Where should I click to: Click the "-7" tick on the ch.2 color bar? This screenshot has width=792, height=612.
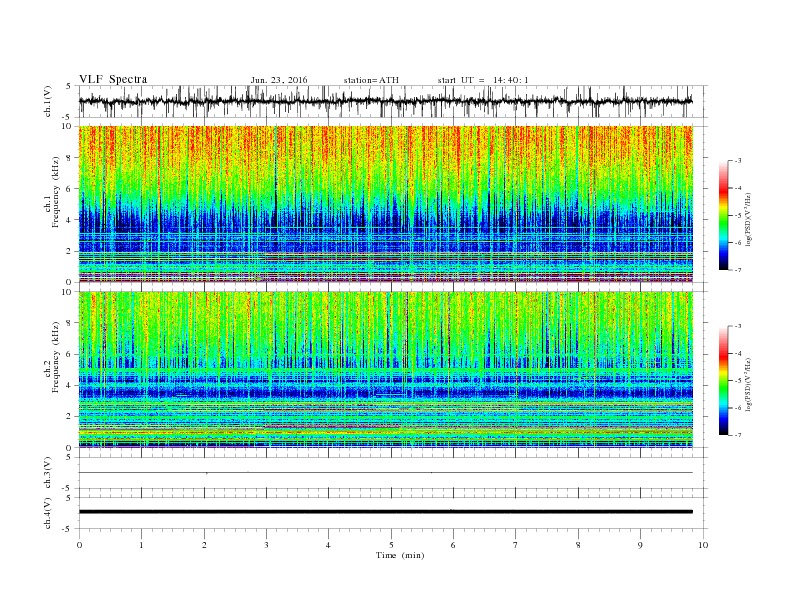click(x=738, y=435)
